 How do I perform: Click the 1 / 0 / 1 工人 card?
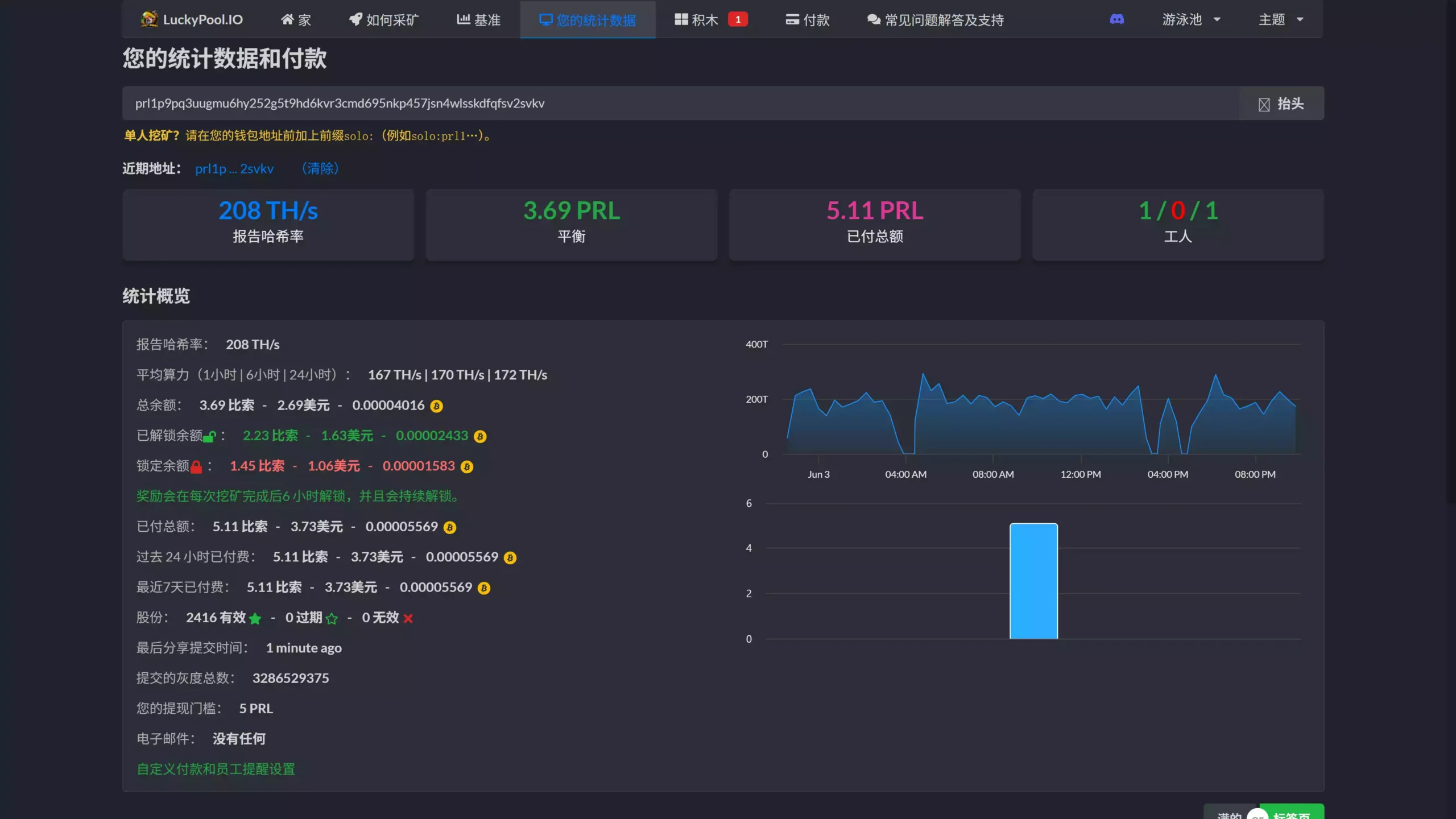click(1178, 224)
